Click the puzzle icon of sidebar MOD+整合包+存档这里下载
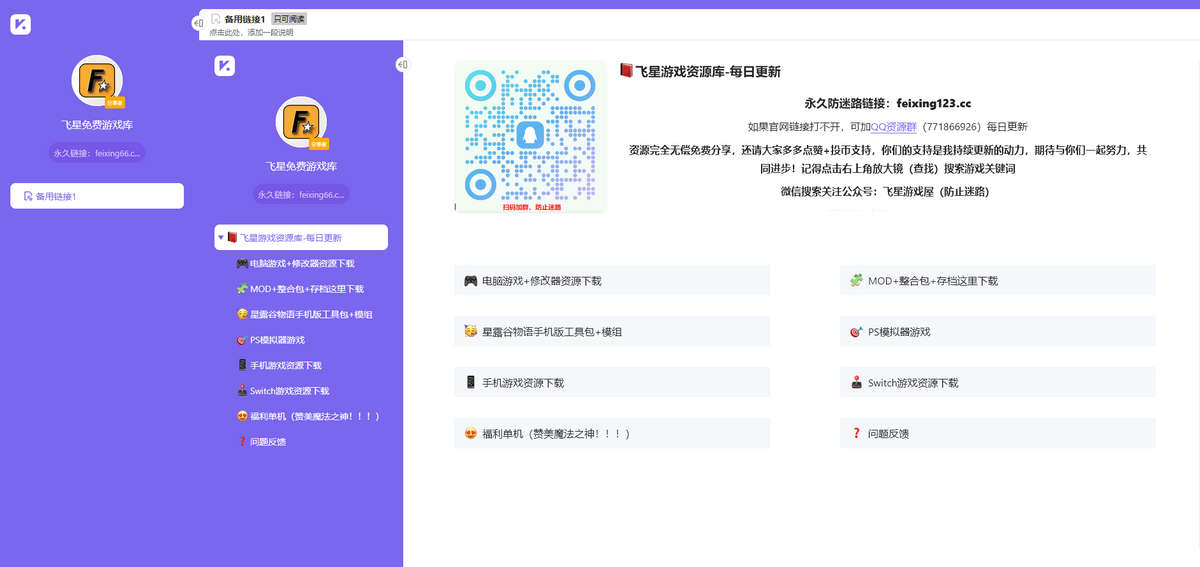 pyautogui.click(x=242, y=289)
